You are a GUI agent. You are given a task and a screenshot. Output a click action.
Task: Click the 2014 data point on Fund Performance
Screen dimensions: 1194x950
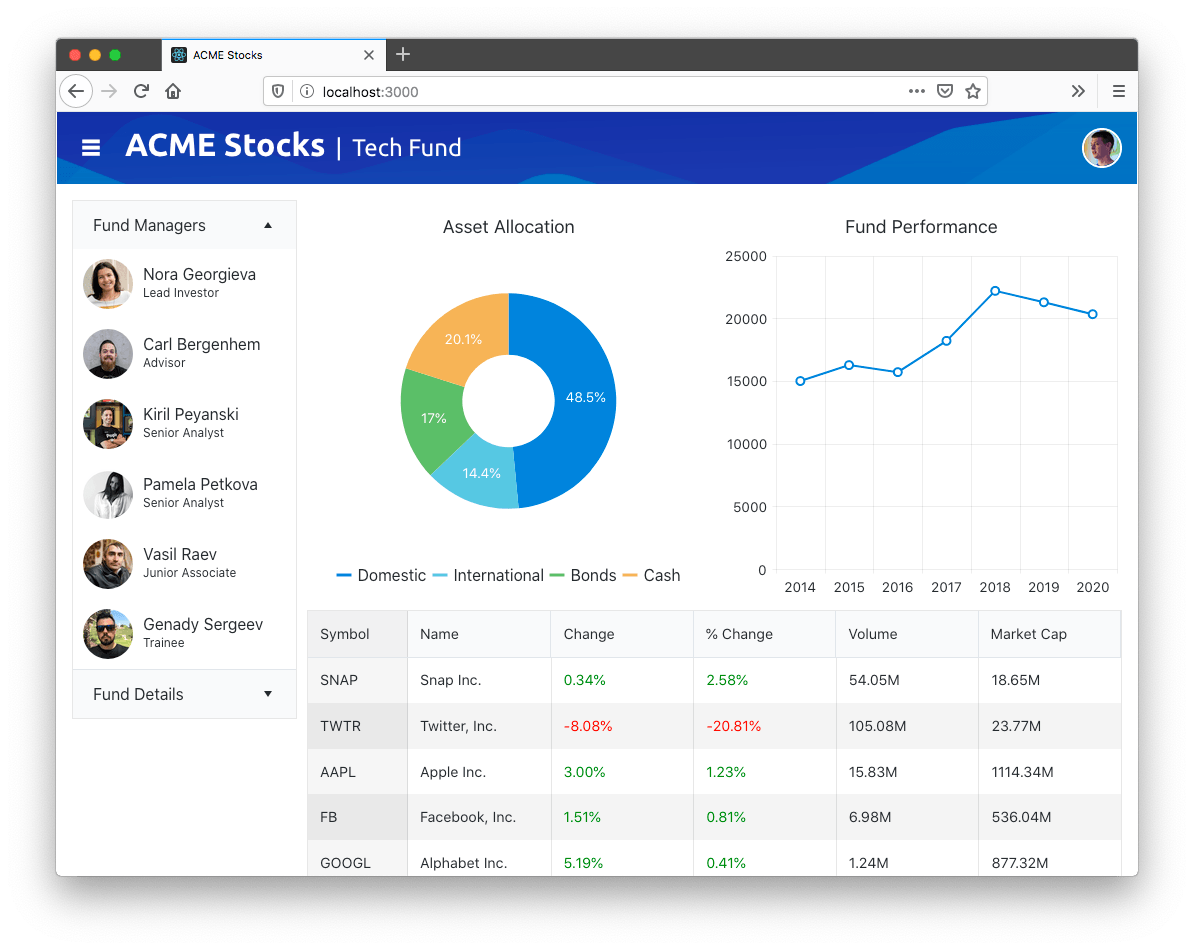800,381
